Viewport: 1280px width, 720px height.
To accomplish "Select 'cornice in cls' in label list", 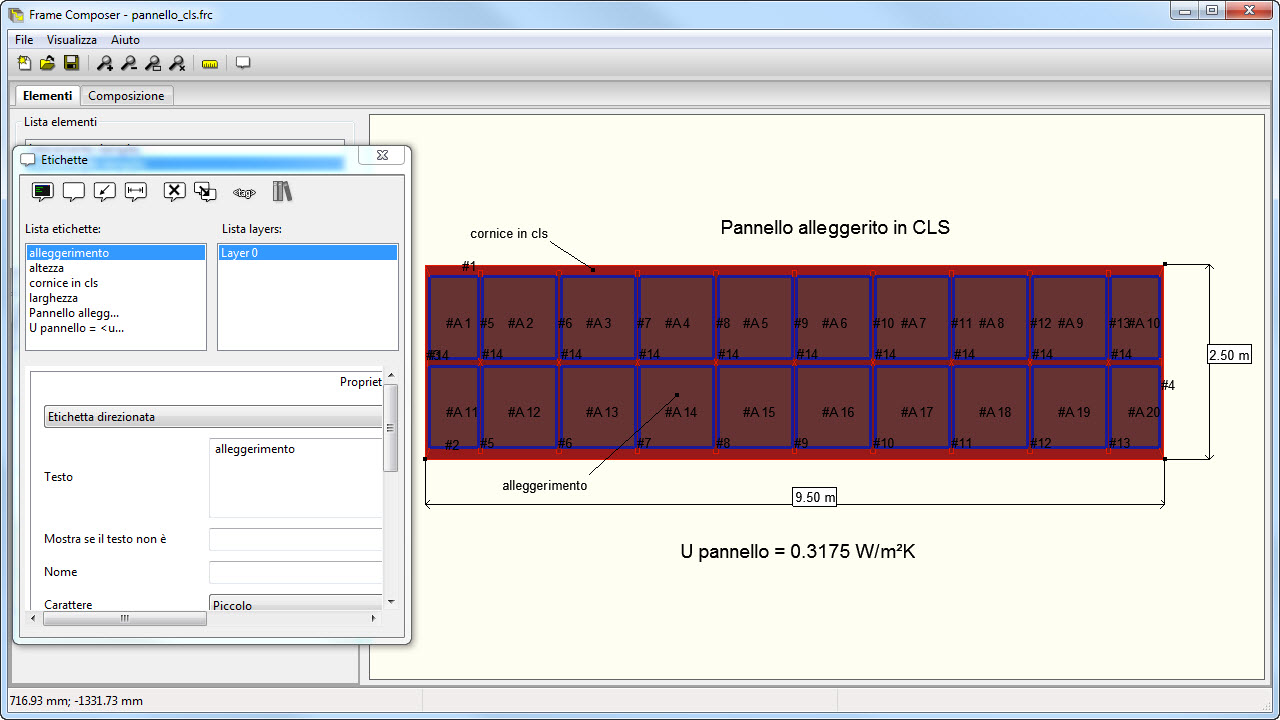I will 64,283.
